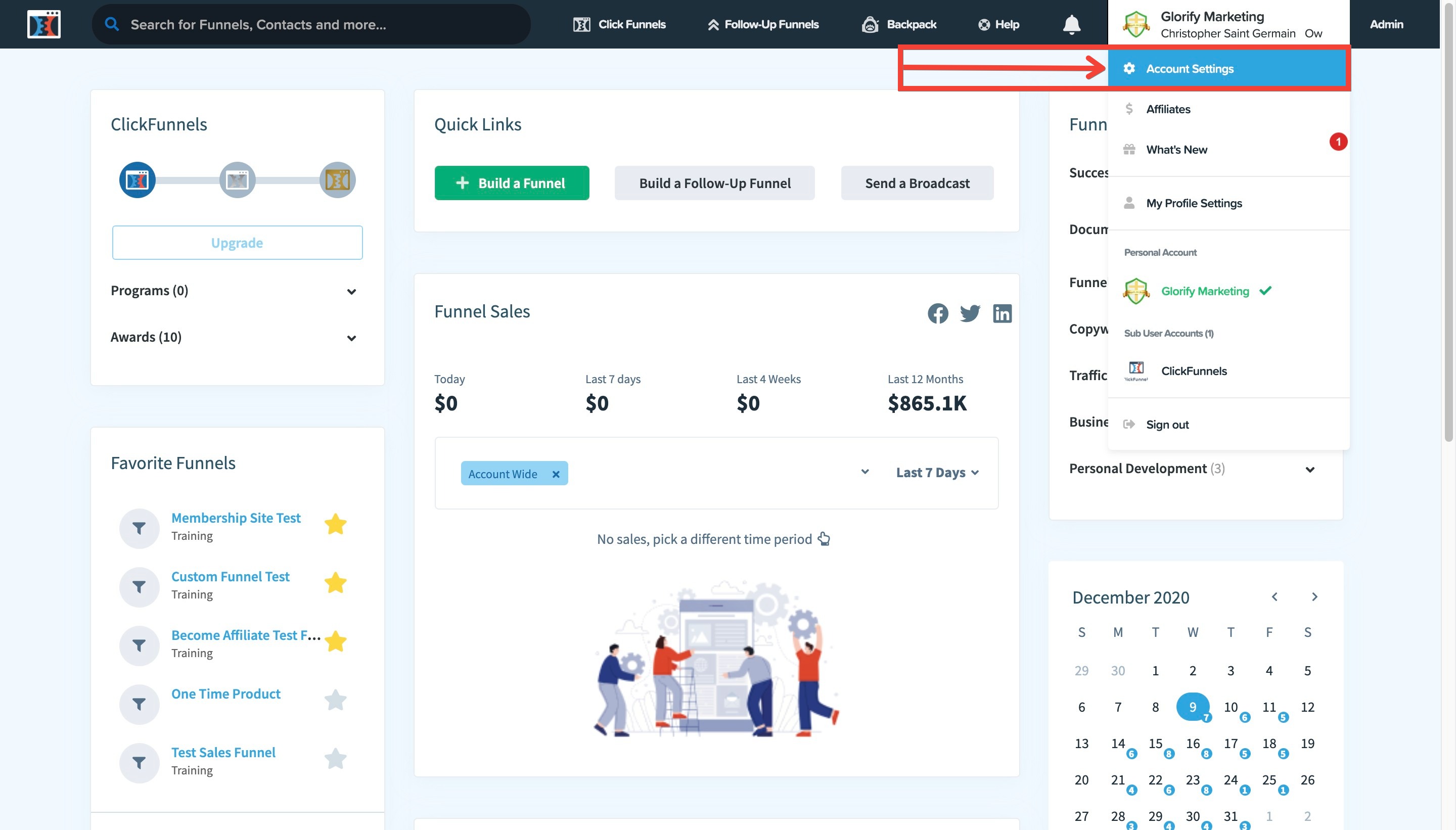This screenshot has width=1456, height=830.
Task: Share Funnel Sales on Twitter
Action: tap(970, 312)
